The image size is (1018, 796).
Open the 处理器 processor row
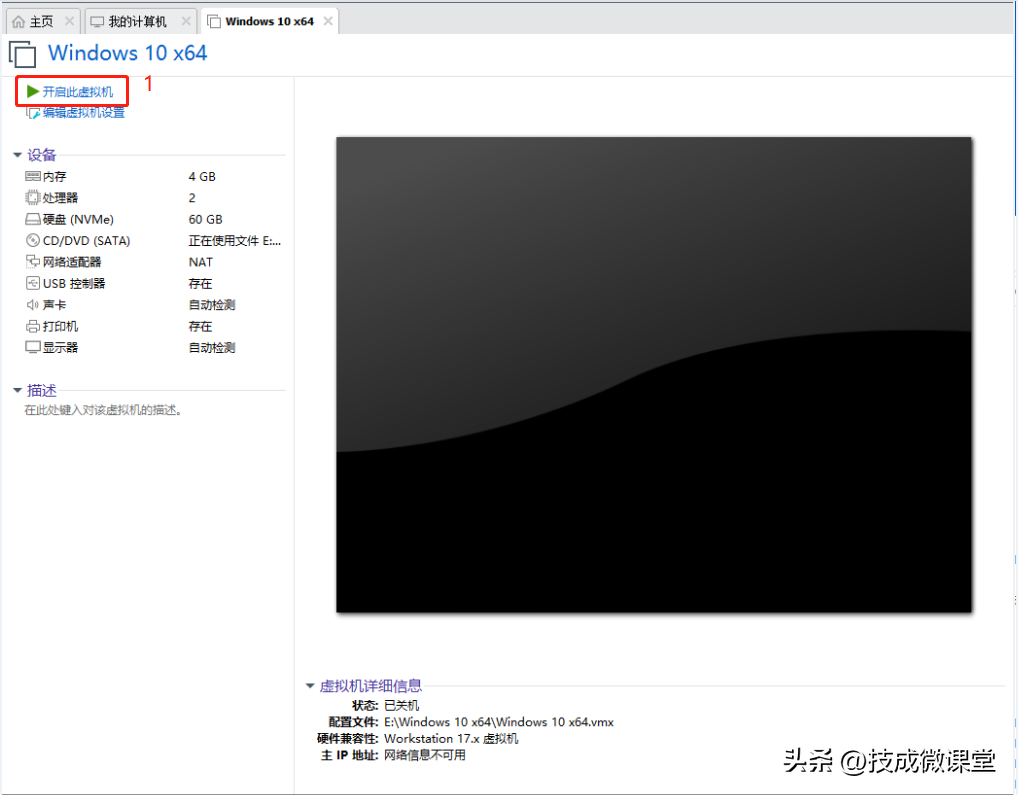[x=153, y=198]
